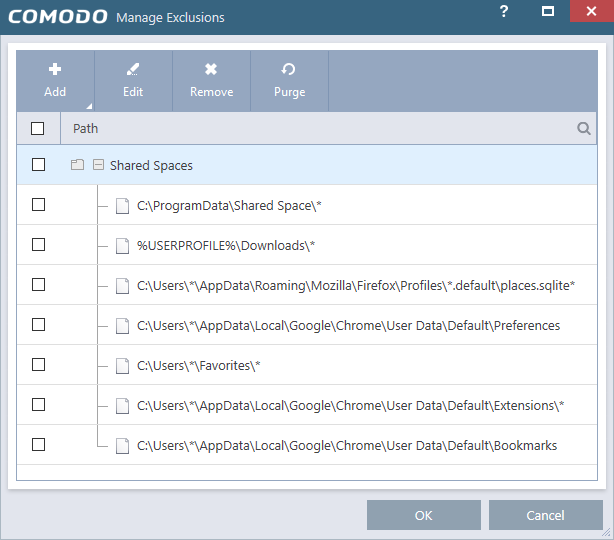Collapse the Shared Spaces tree group
The width and height of the screenshot is (614, 540).
coord(98,165)
